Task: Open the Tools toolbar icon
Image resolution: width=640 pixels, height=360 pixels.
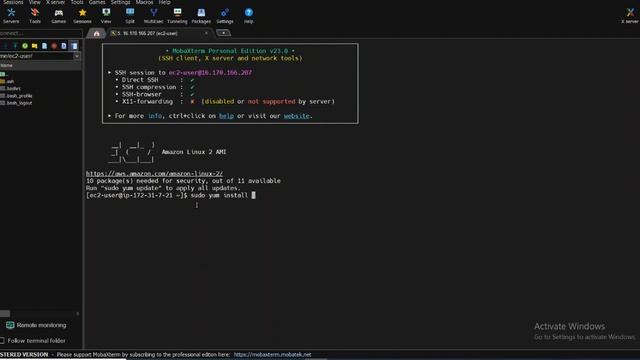Action: click(x=35, y=13)
